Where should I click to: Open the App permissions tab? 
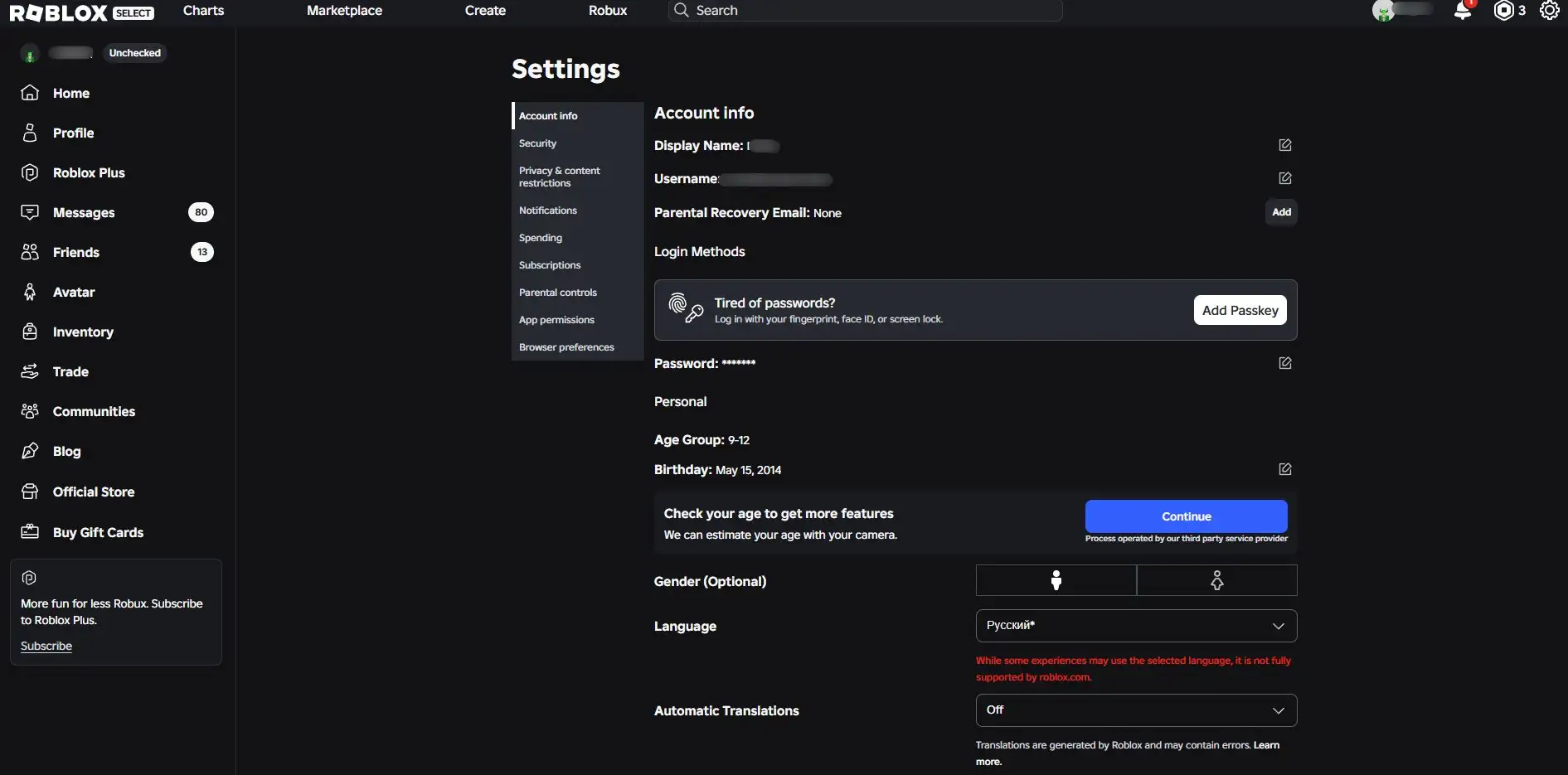[x=577, y=320]
